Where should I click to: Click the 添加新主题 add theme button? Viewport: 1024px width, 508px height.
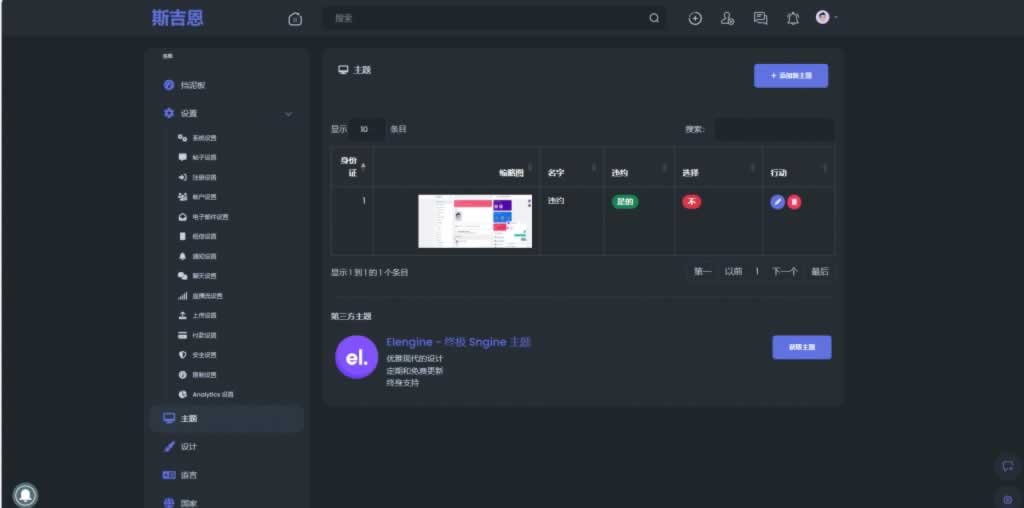(790, 76)
